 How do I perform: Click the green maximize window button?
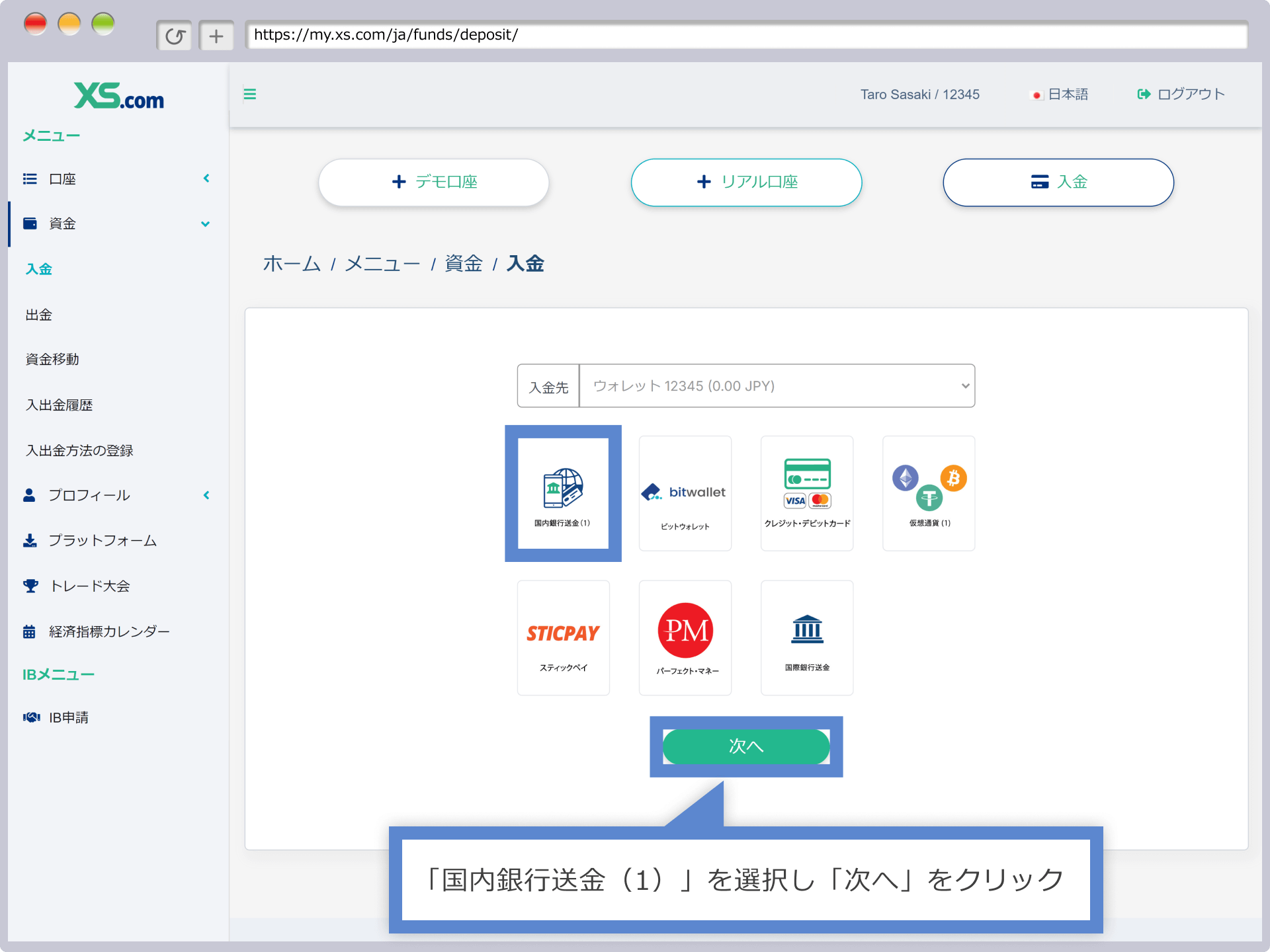103,24
